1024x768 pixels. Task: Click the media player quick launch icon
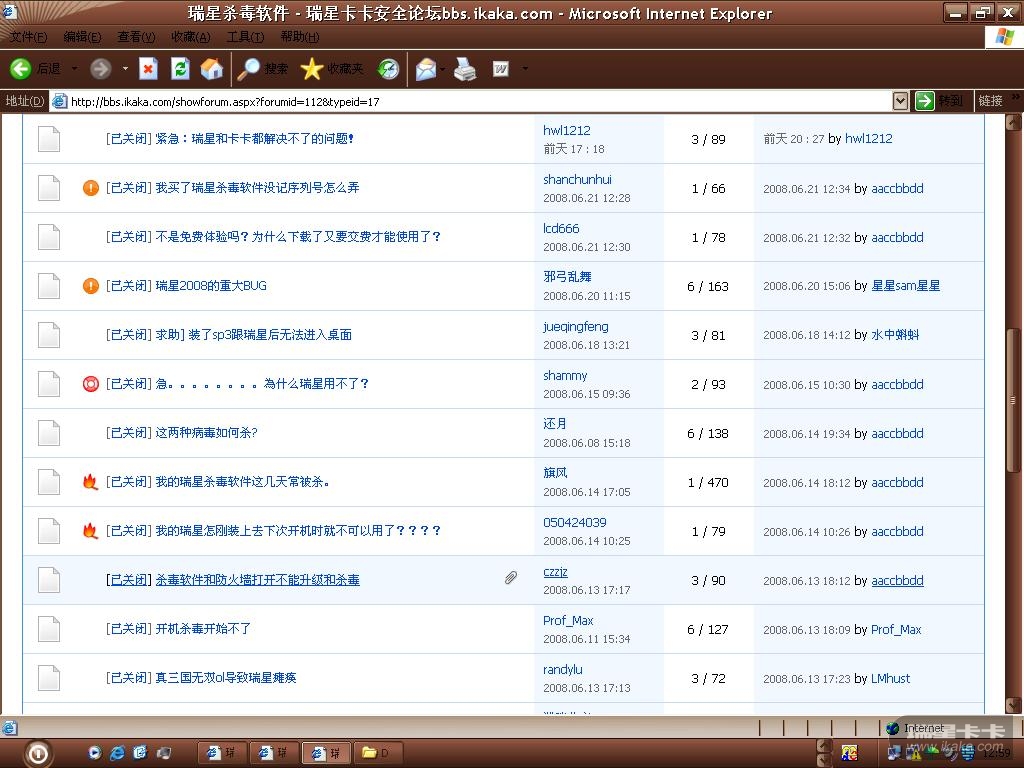click(x=95, y=753)
